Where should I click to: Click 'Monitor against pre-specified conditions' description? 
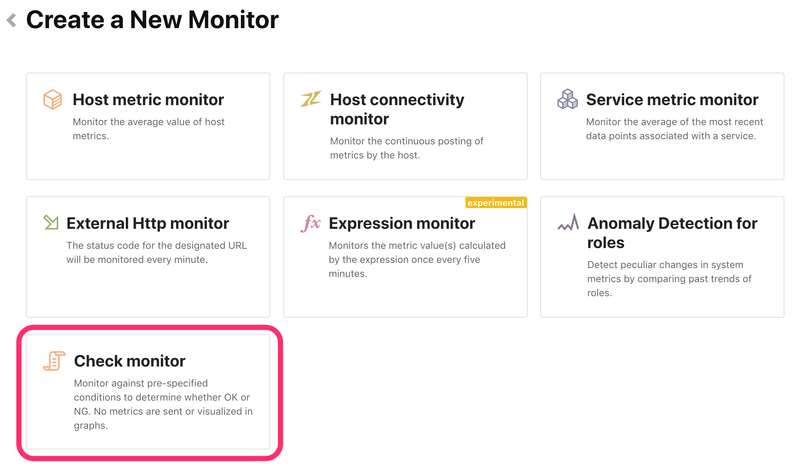[163, 404]
